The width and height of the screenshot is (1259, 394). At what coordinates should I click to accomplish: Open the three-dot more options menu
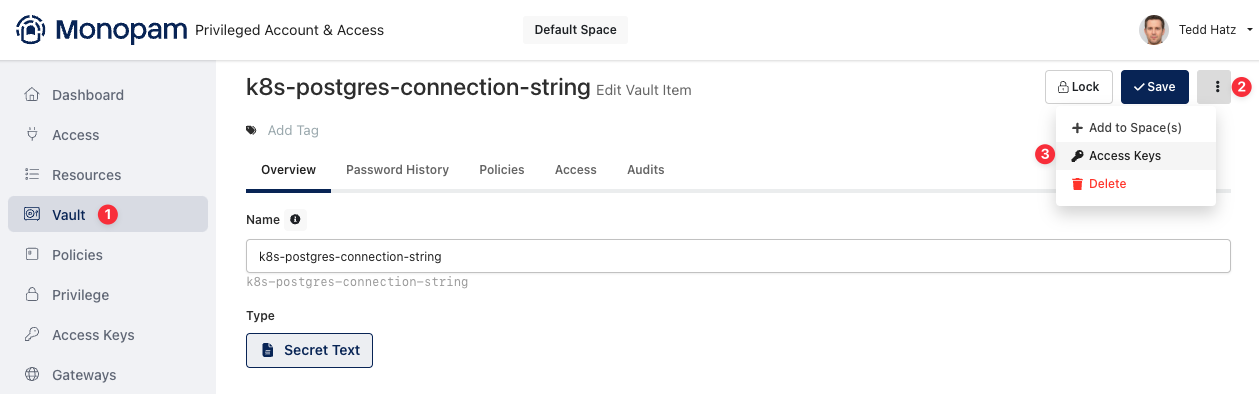click(1216, 87)
